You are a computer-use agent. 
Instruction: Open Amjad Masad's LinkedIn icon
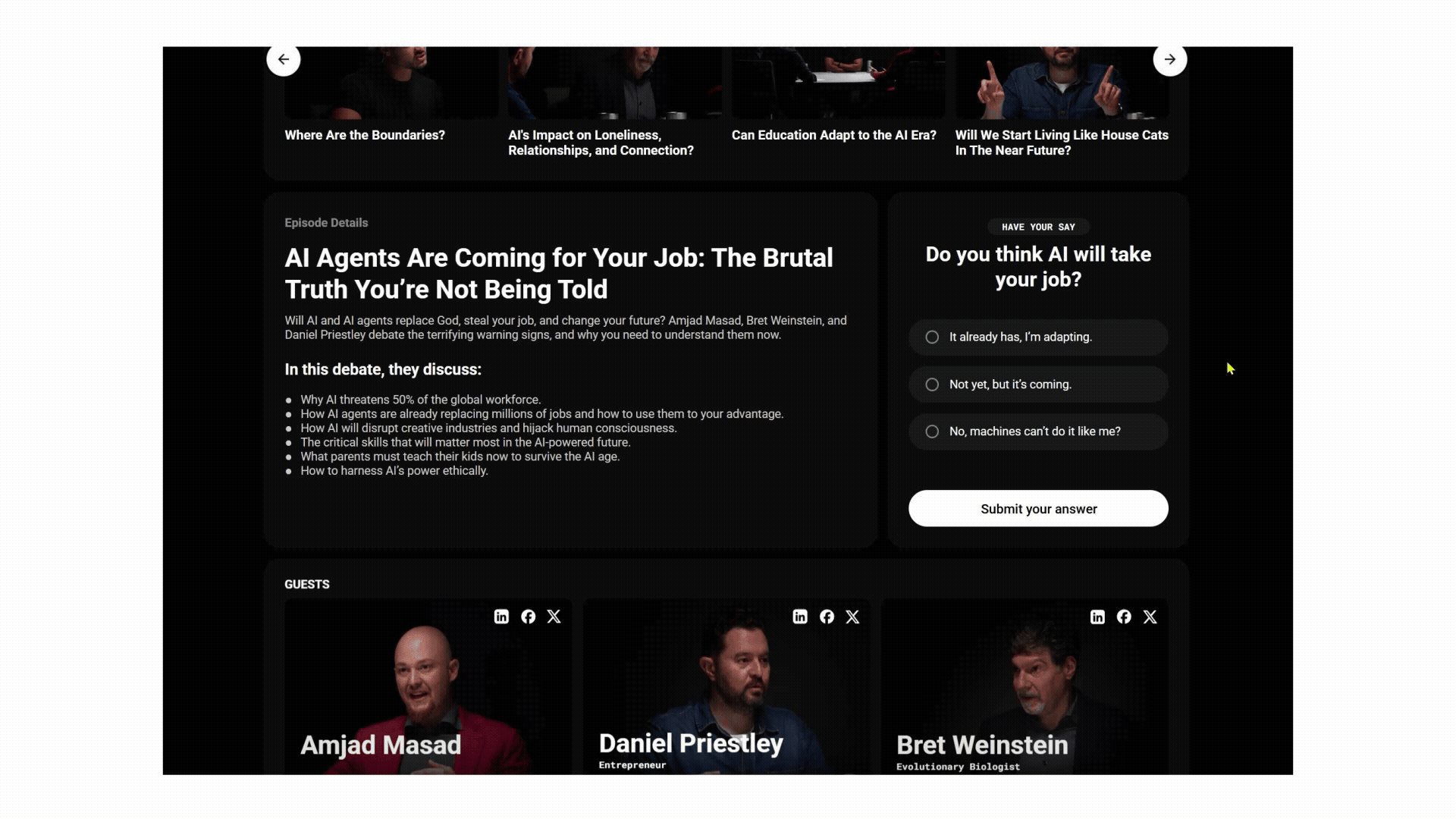point(501,617)
